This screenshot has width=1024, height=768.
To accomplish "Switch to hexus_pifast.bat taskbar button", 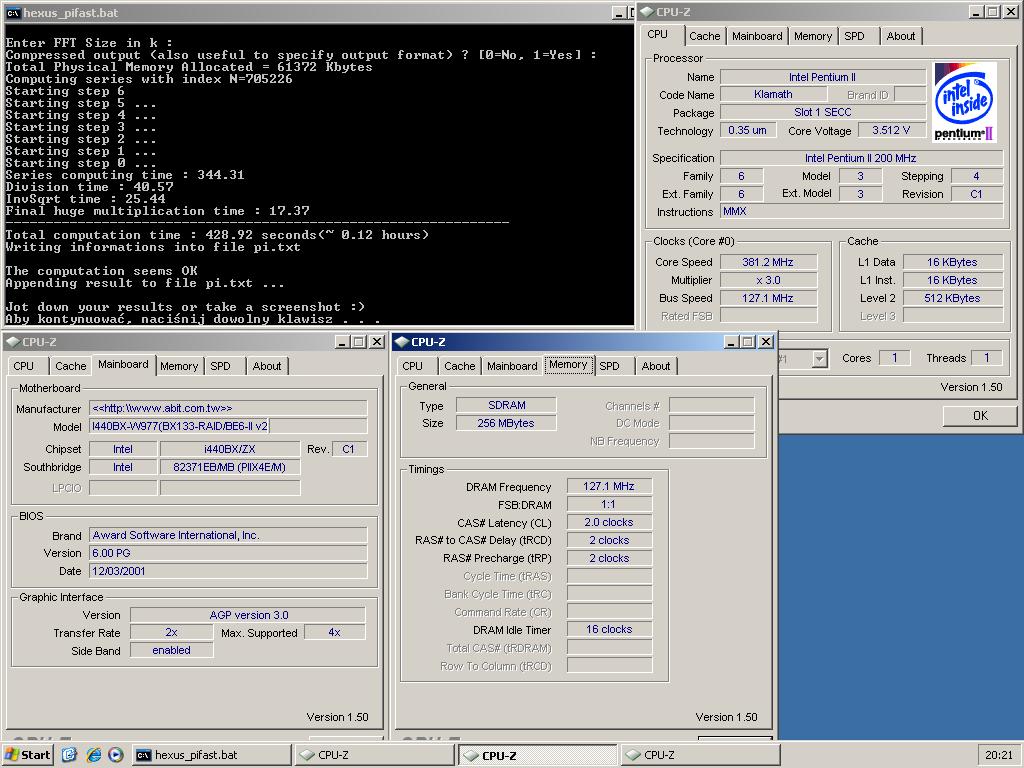I will [212, 754].
